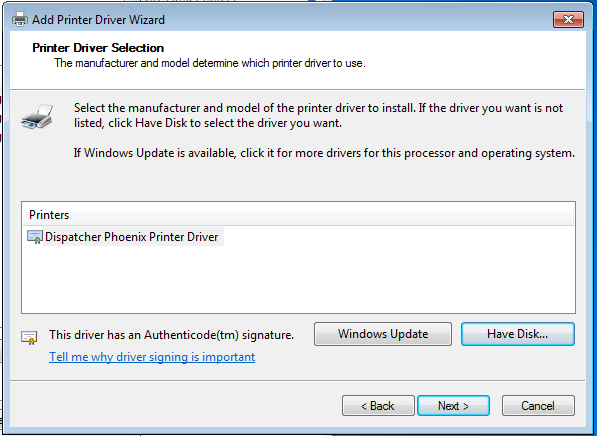Cancel the Add Printer Driver Wizard
The height and width of the screenshot is (436, 597).
538,406
